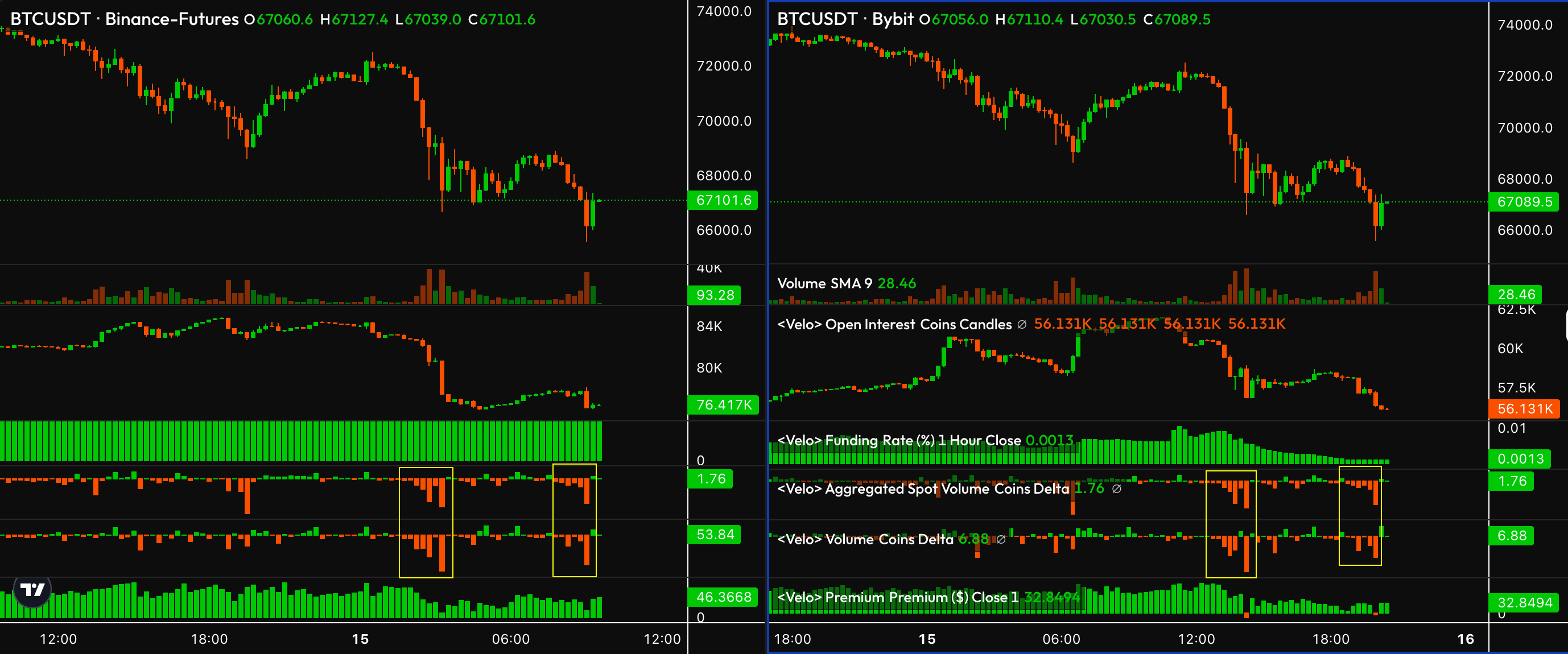Click the 46.3668 premium value label
This screenshot has height=654, width=1568.
[x=723, y=597]
